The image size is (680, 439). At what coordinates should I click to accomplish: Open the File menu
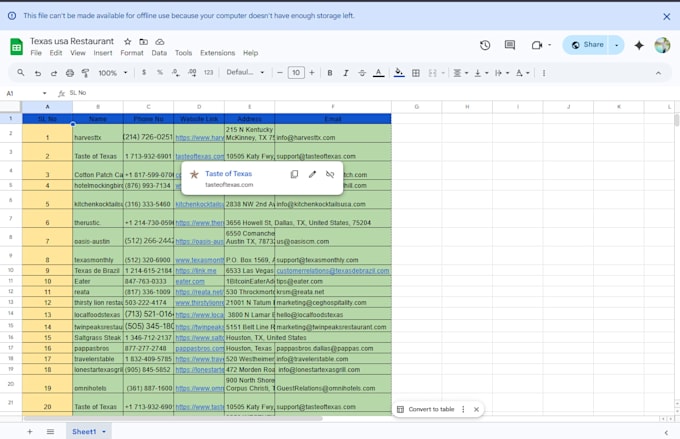coord(36,53)
